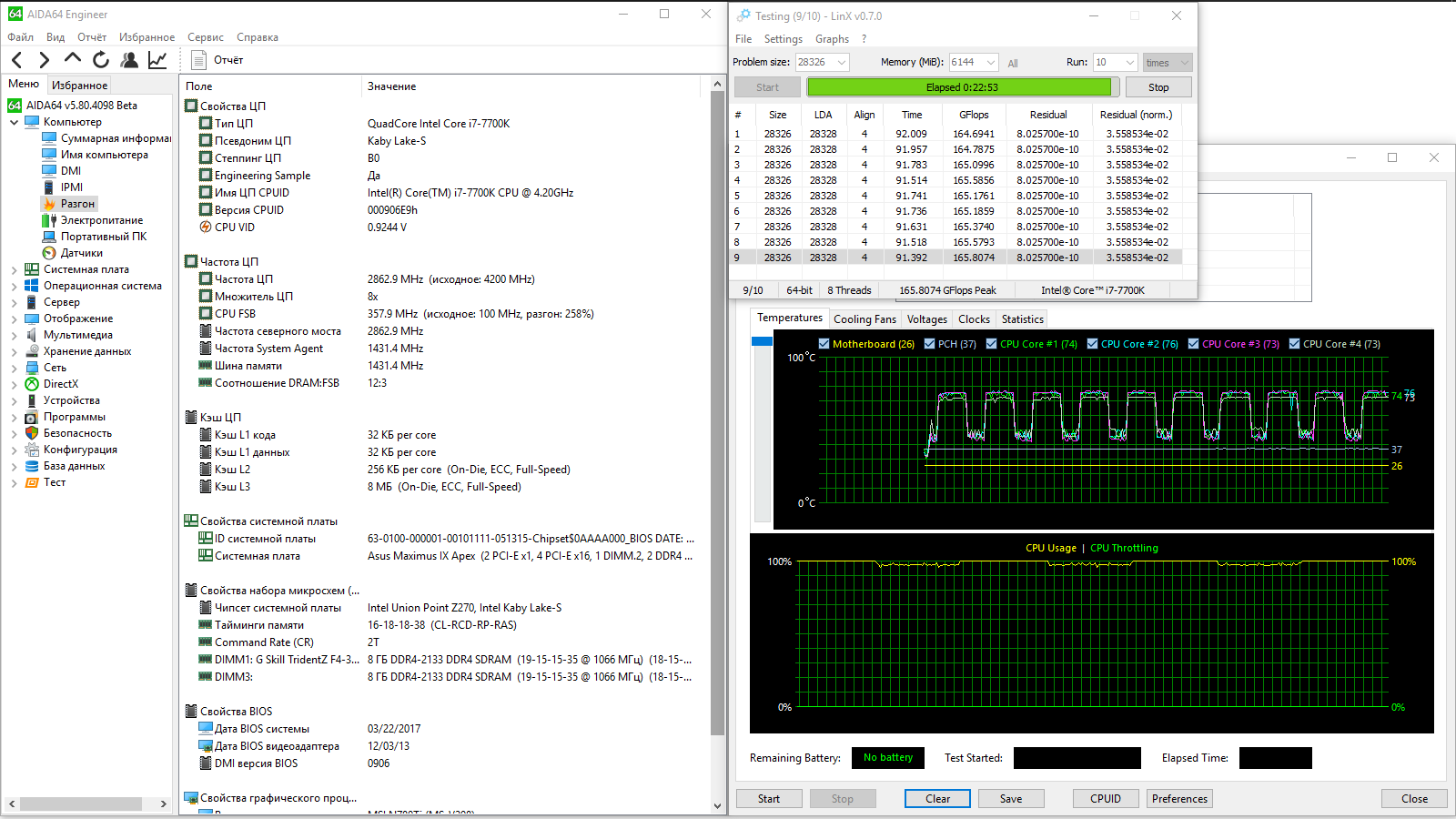This screenshot has height=819, width=1456.
Task: Expand the Сервер tree node
Action: click(x=14, y=302)
